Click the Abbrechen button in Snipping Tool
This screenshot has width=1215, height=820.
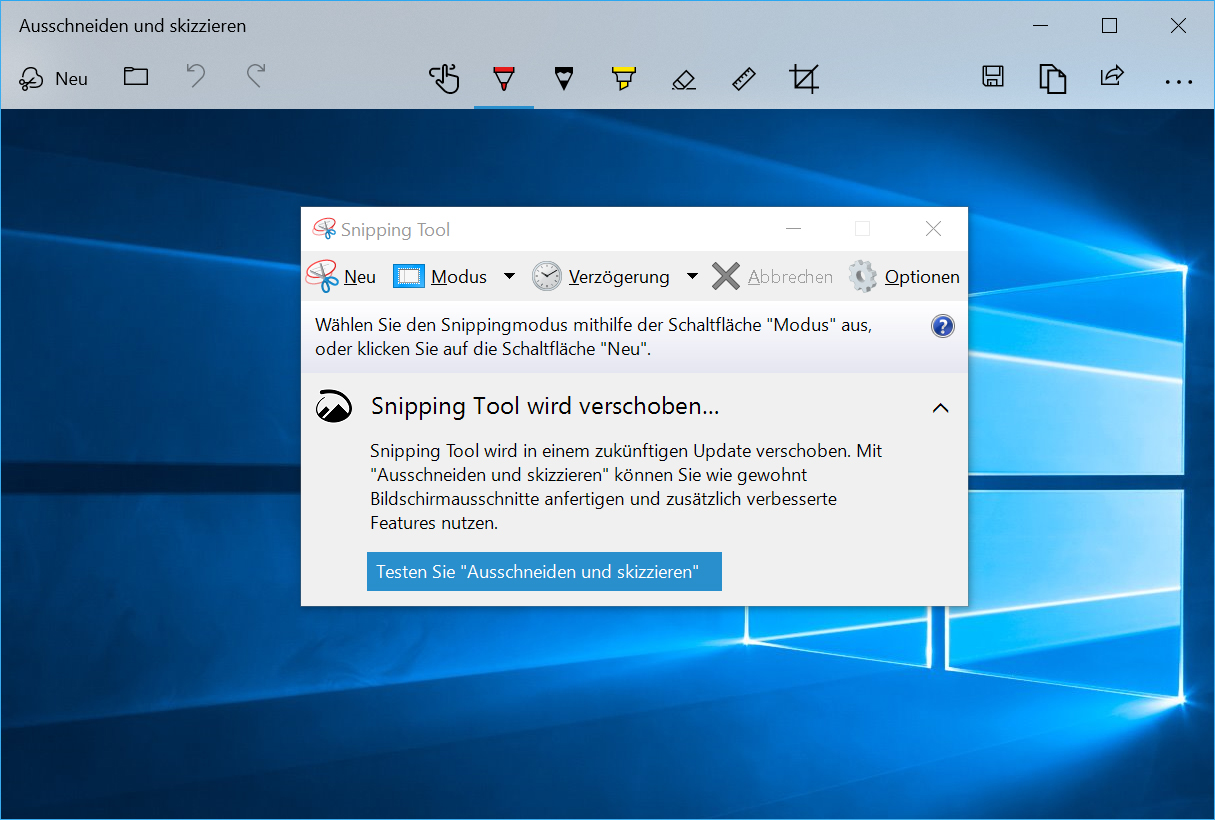[x=772, y=276]
